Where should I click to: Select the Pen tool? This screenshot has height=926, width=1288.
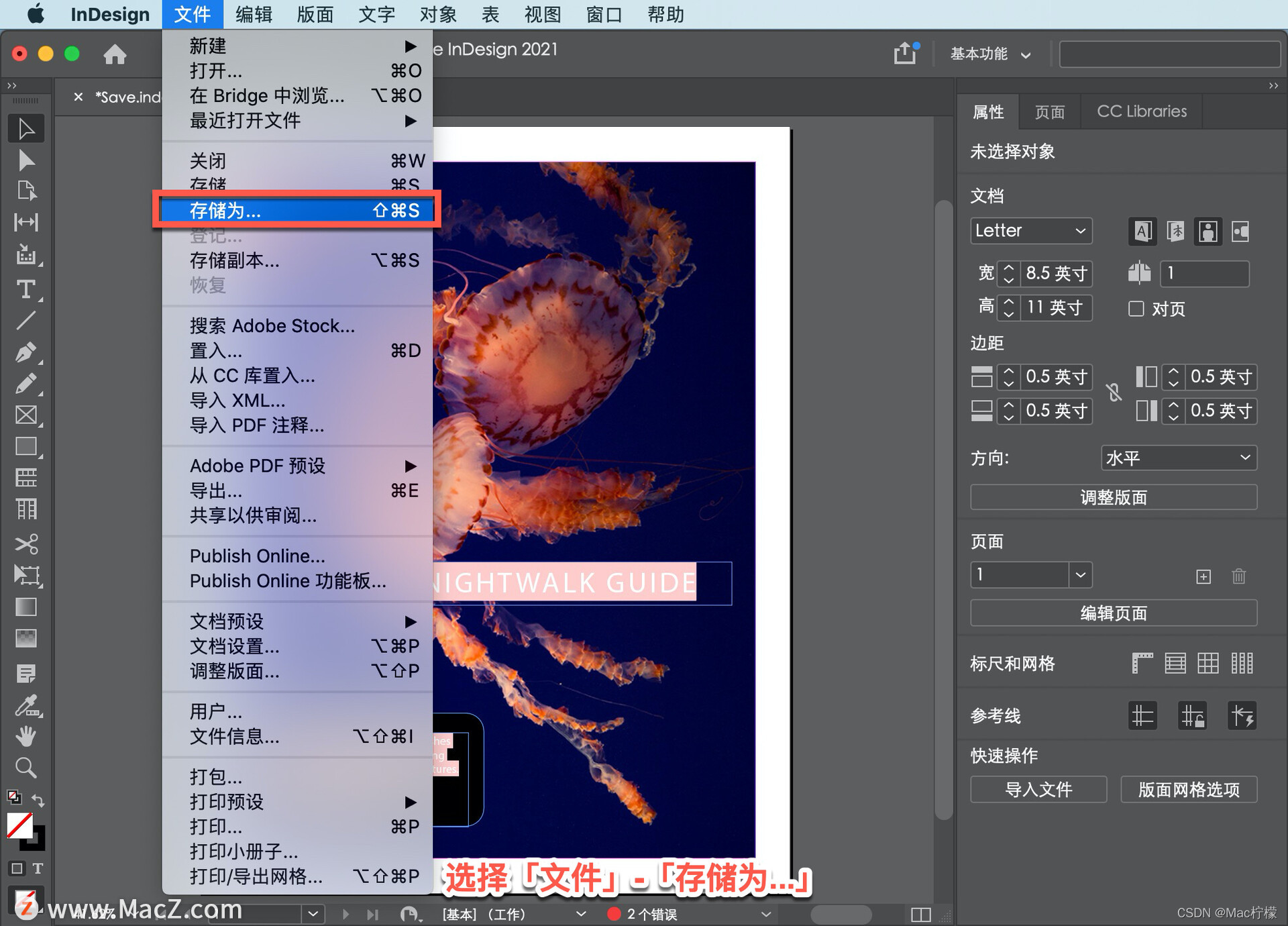click(x=25, y=352)
